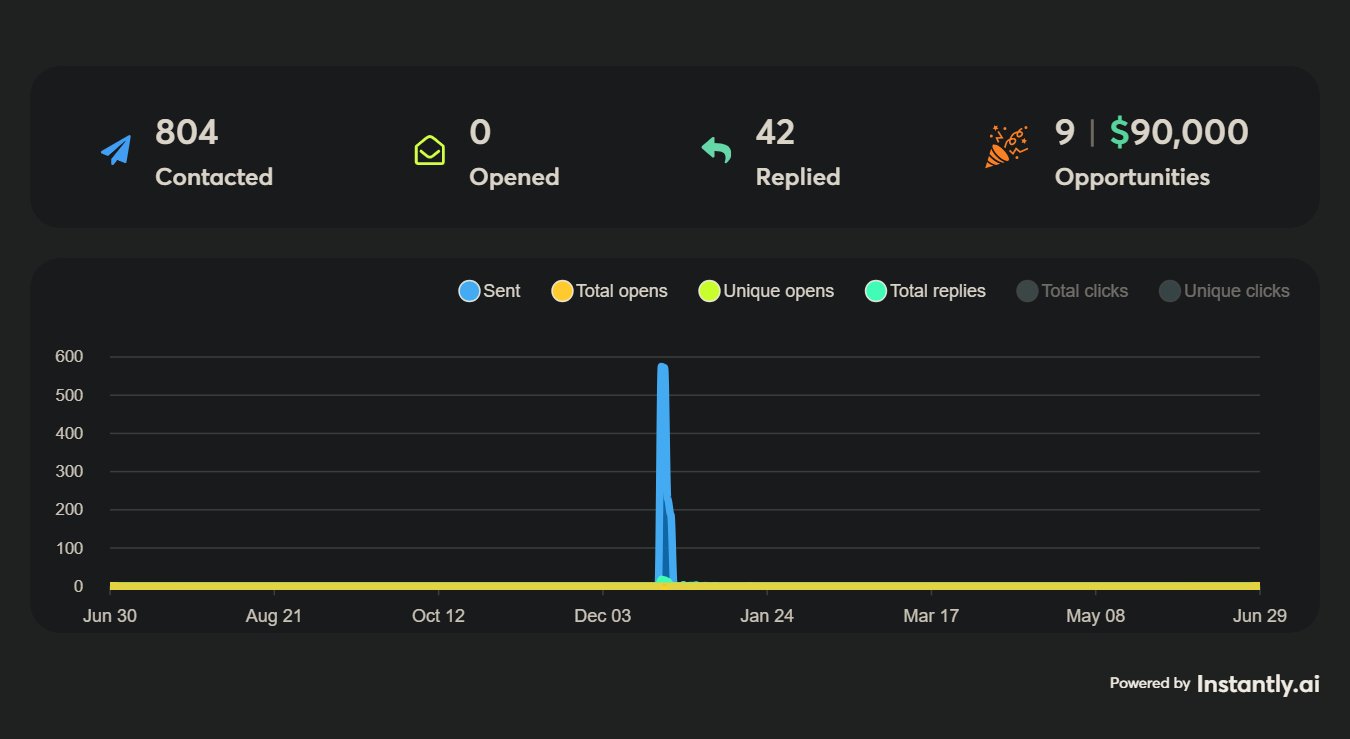Click the 42 Replied count
Image resolution: width=1350 pixels, height=739 pixels.
[775, 132]
